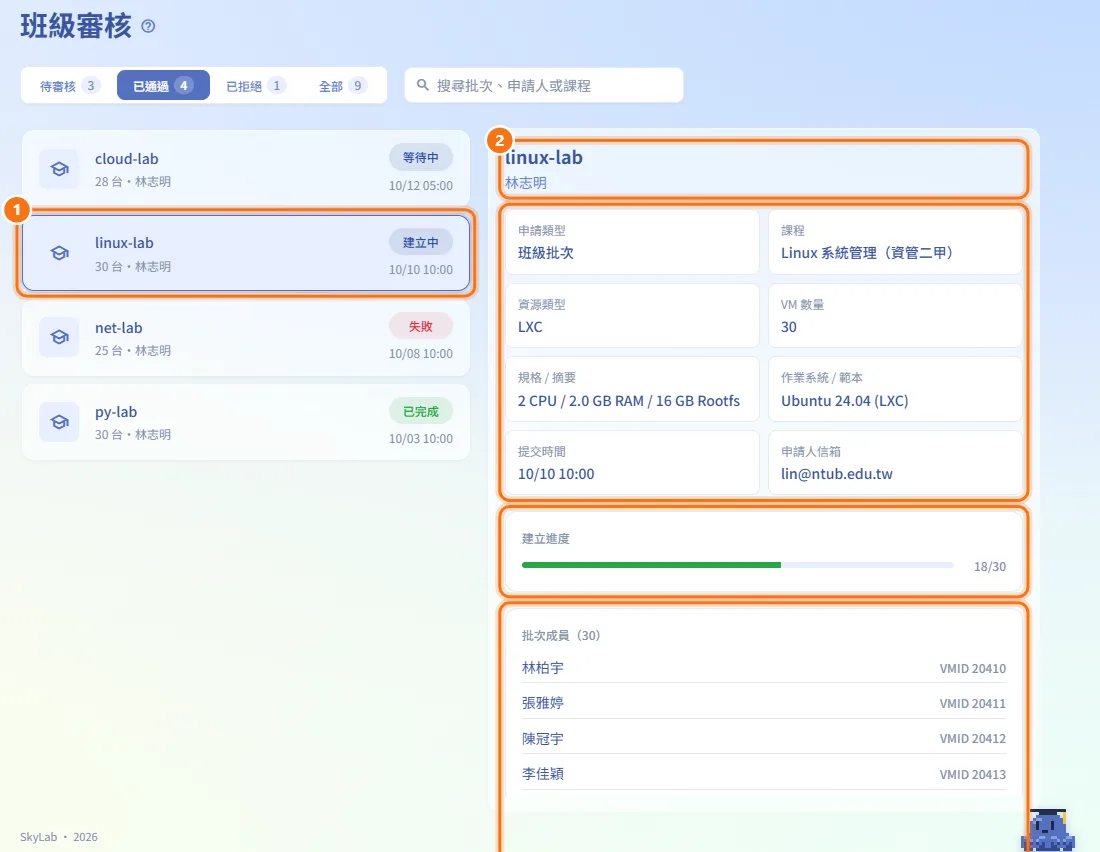
Task: Click the 已完成 status badge
Action: pyautogui.click(x=420, y=411)
